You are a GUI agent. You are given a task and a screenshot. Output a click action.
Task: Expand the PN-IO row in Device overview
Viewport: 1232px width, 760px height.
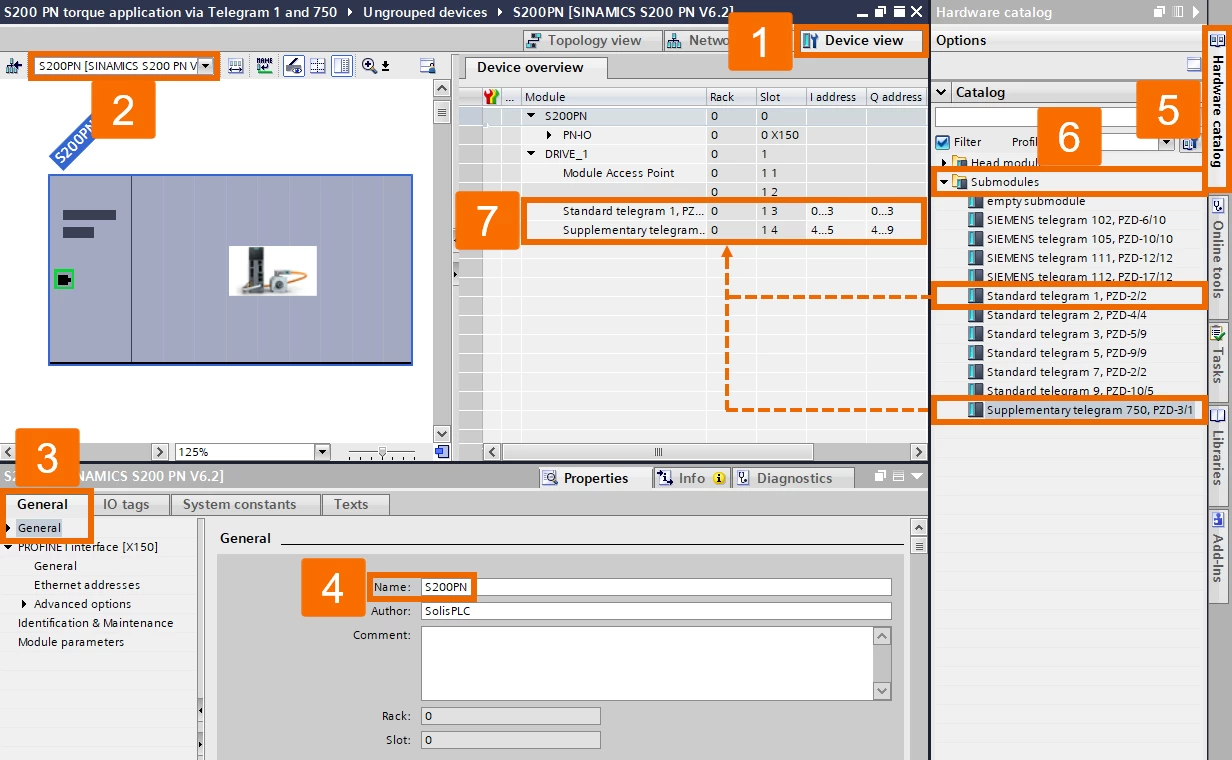pyautogui.click(x=550, y=135)
